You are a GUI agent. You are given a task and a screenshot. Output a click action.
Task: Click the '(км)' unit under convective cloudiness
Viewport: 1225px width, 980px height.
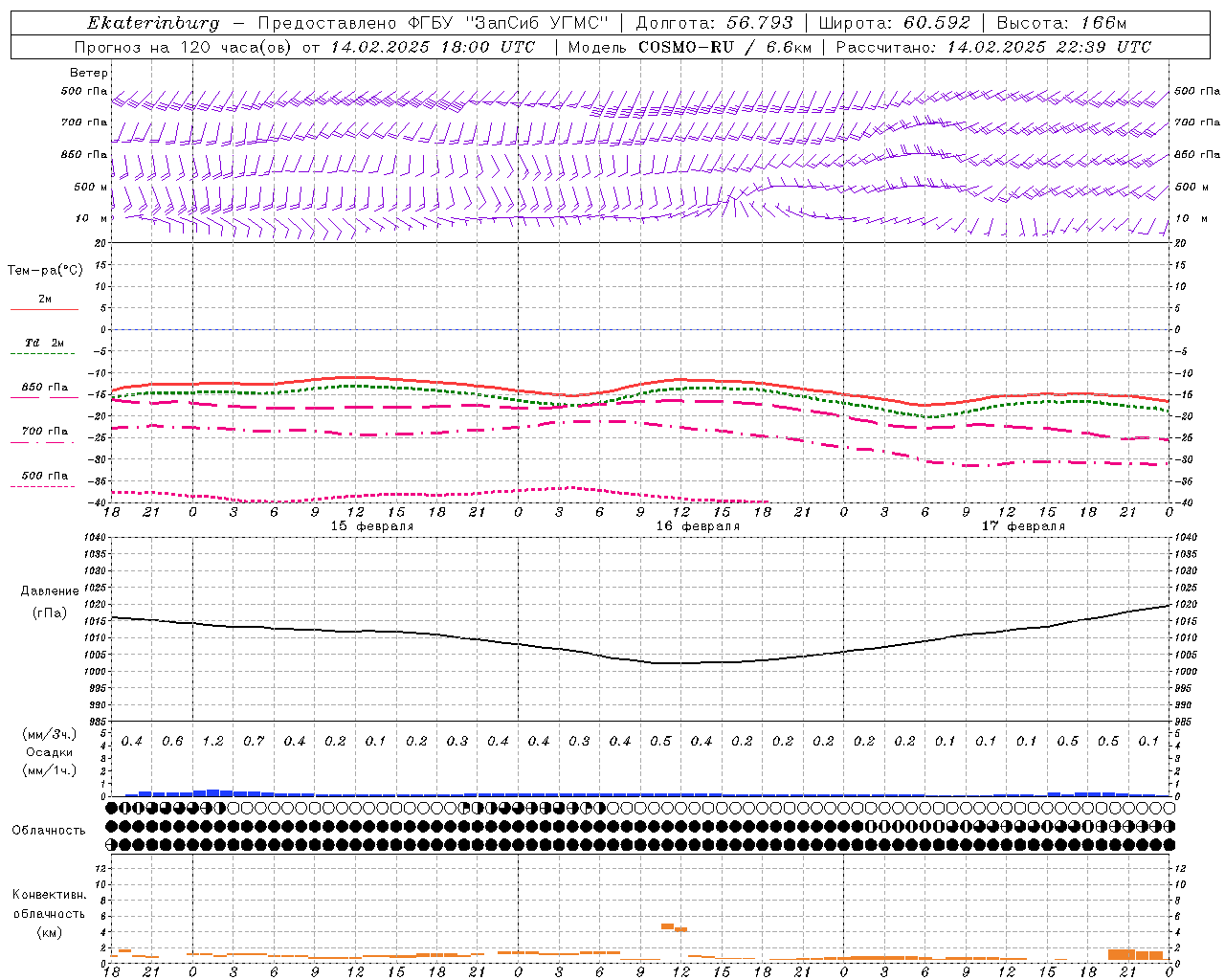49,932
